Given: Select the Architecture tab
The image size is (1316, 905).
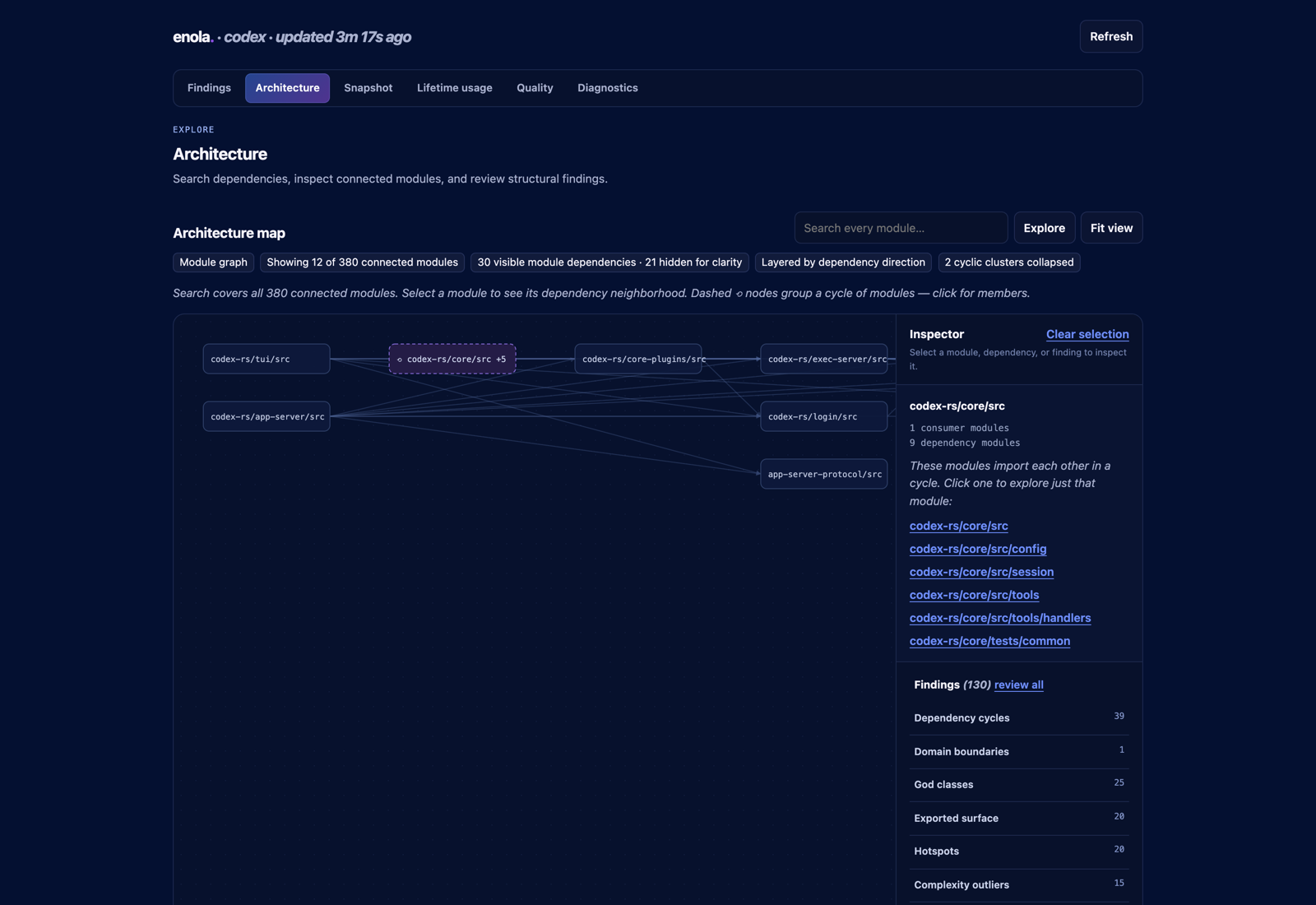Looking at the screenshot, I should tap(287, 88).
